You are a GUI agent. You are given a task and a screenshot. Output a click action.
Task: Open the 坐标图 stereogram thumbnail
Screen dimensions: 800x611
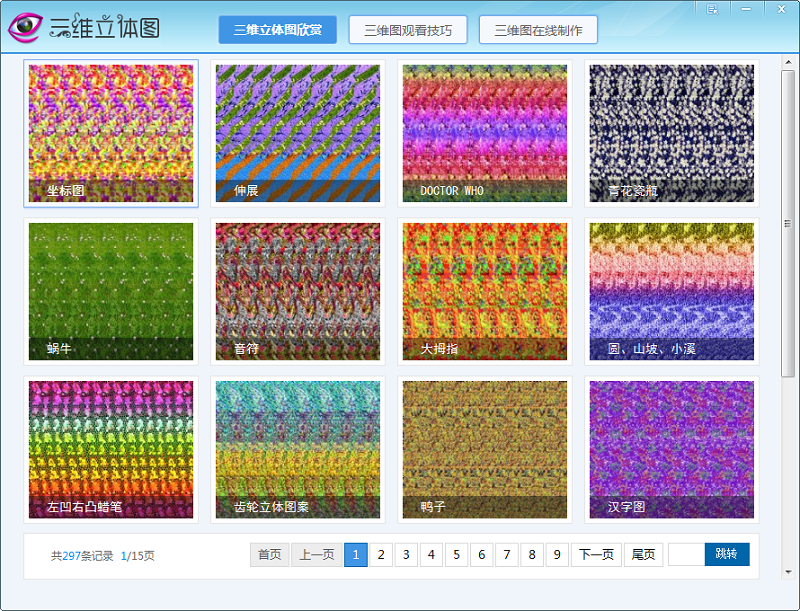tap(110, 133)
